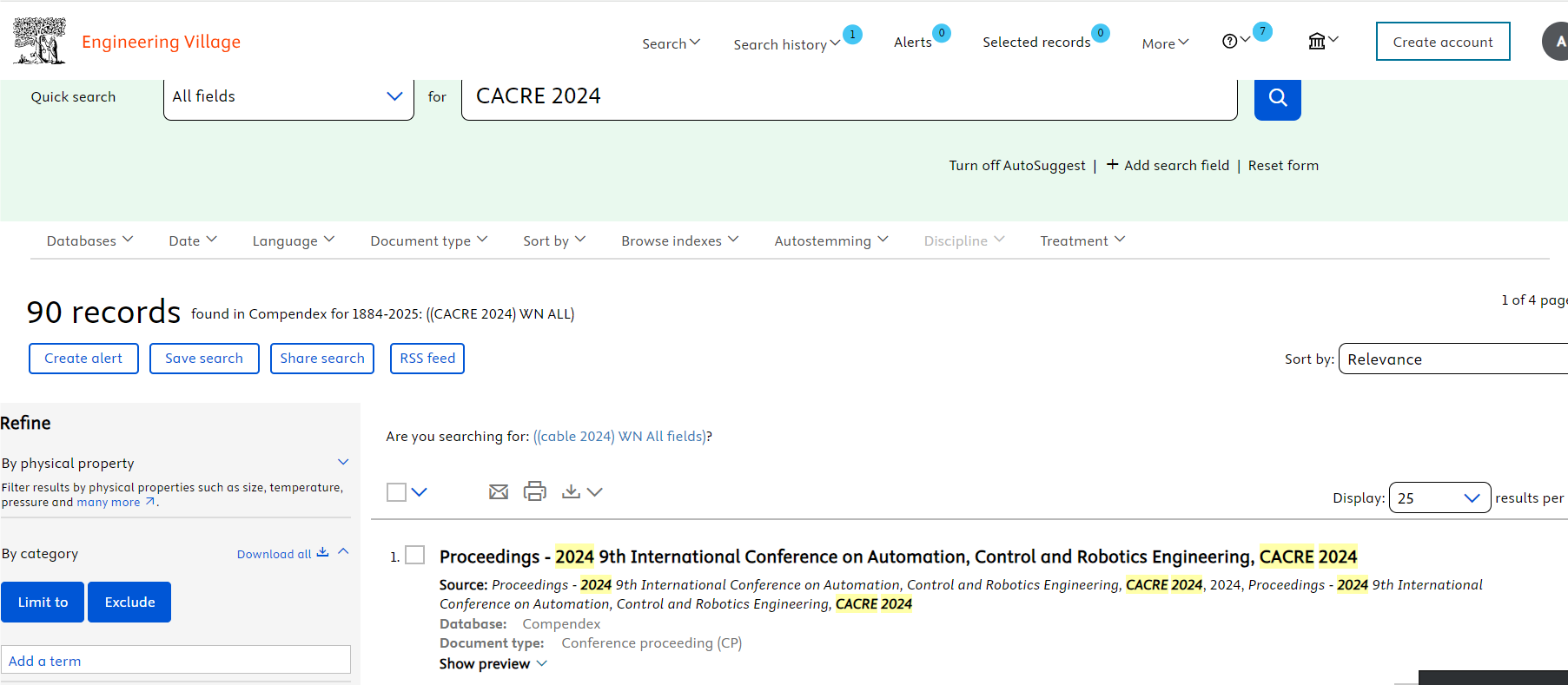Click the 90 records heading
The image size is (1568, 685).
(103, 312)
